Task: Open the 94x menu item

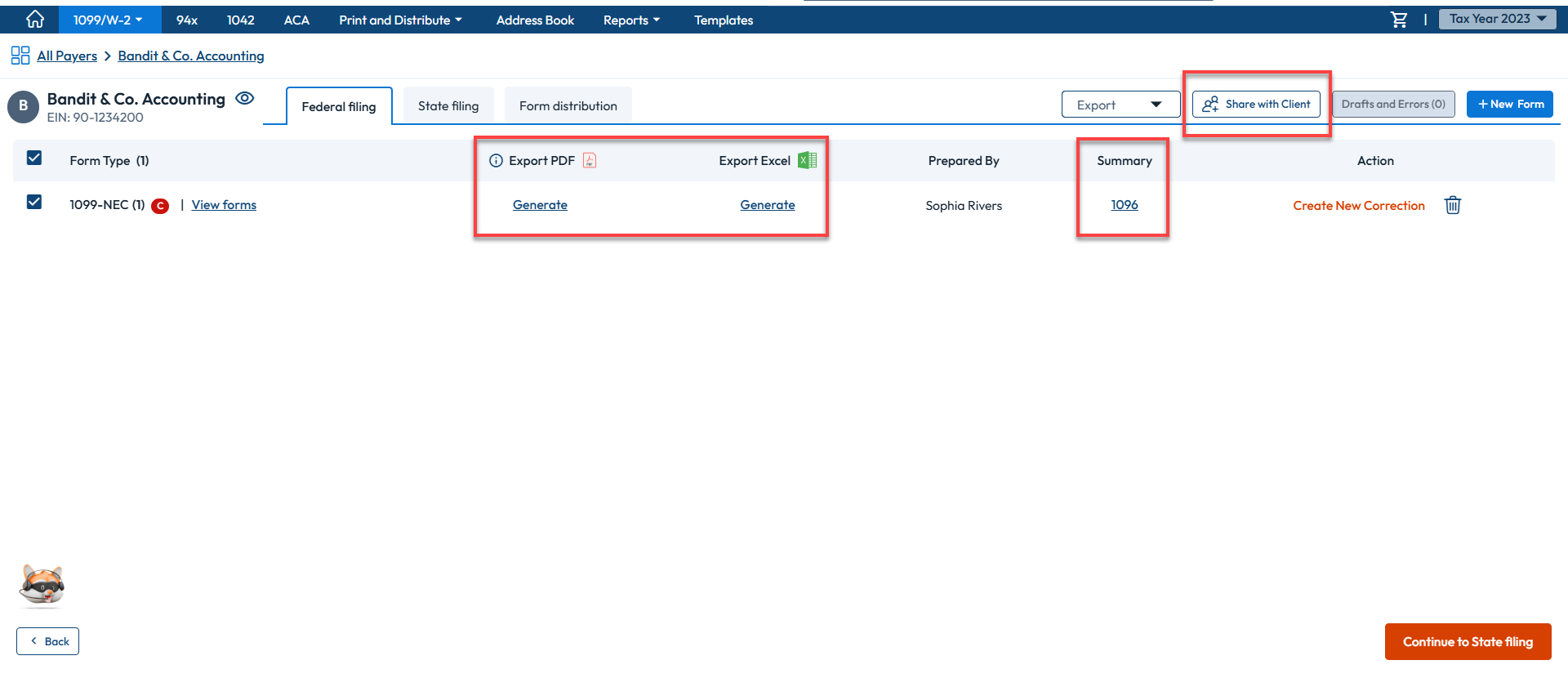Action: click(187, 20)
